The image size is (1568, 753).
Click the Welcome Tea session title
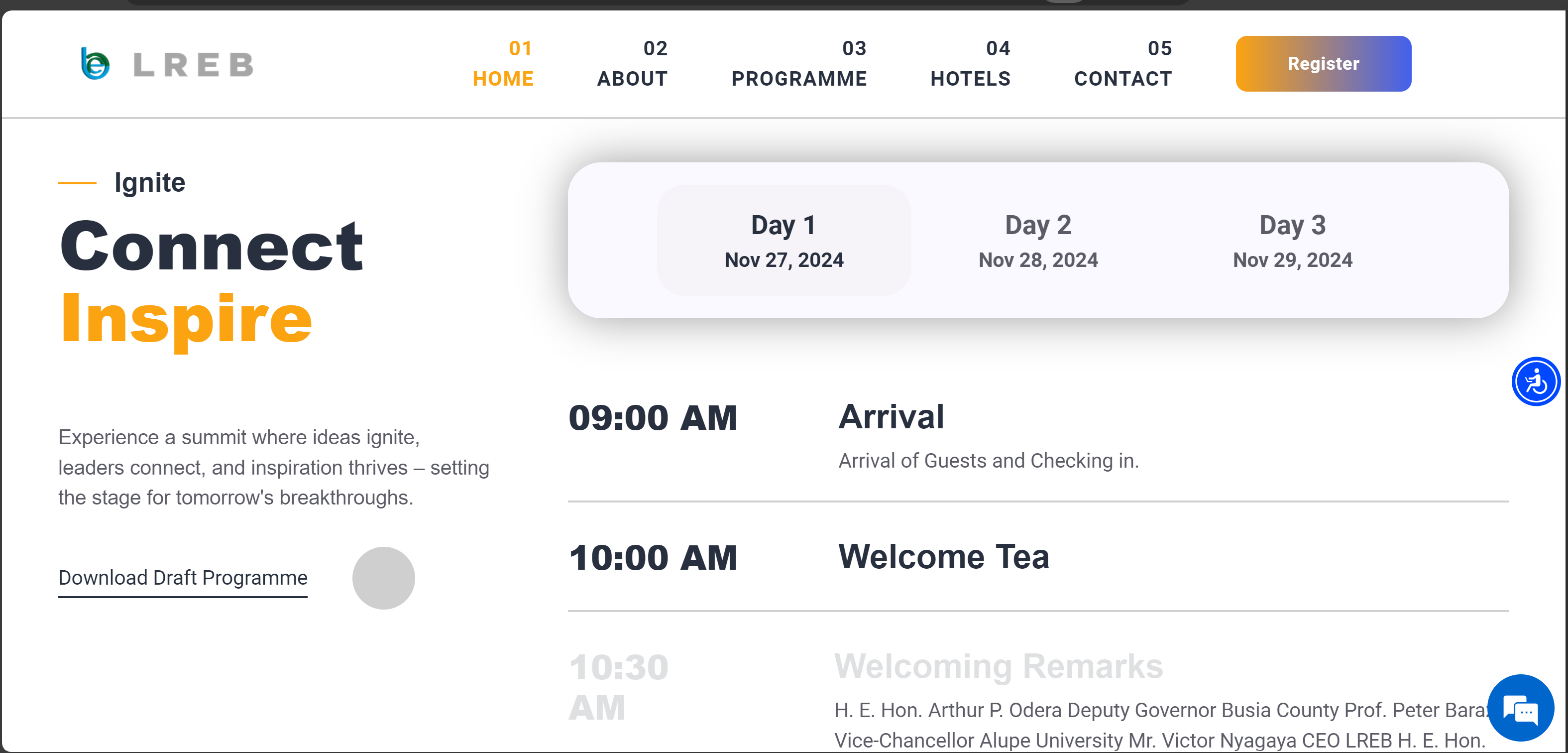(x=943, y=557)
